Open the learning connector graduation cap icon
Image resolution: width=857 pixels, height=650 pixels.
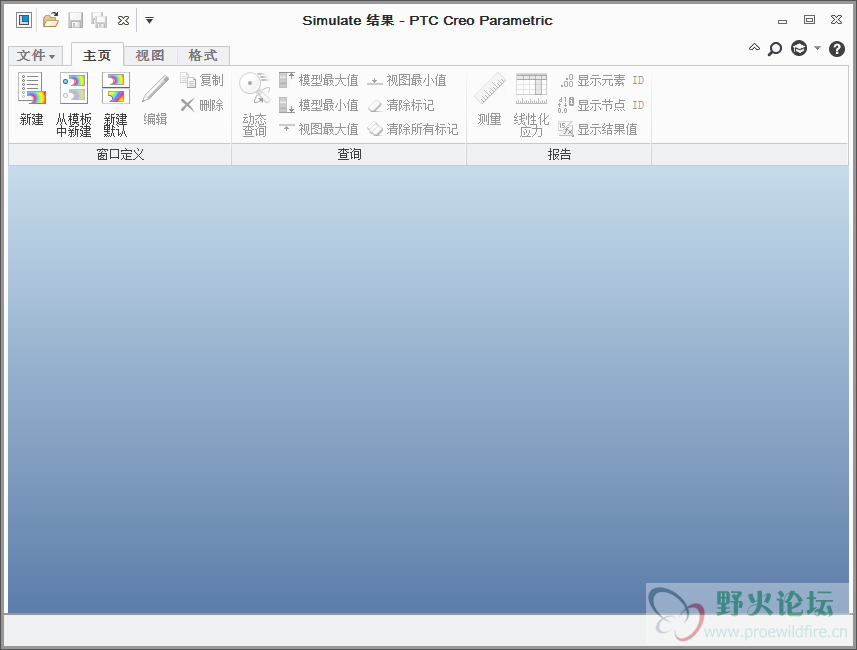click(x=799, y=49)
